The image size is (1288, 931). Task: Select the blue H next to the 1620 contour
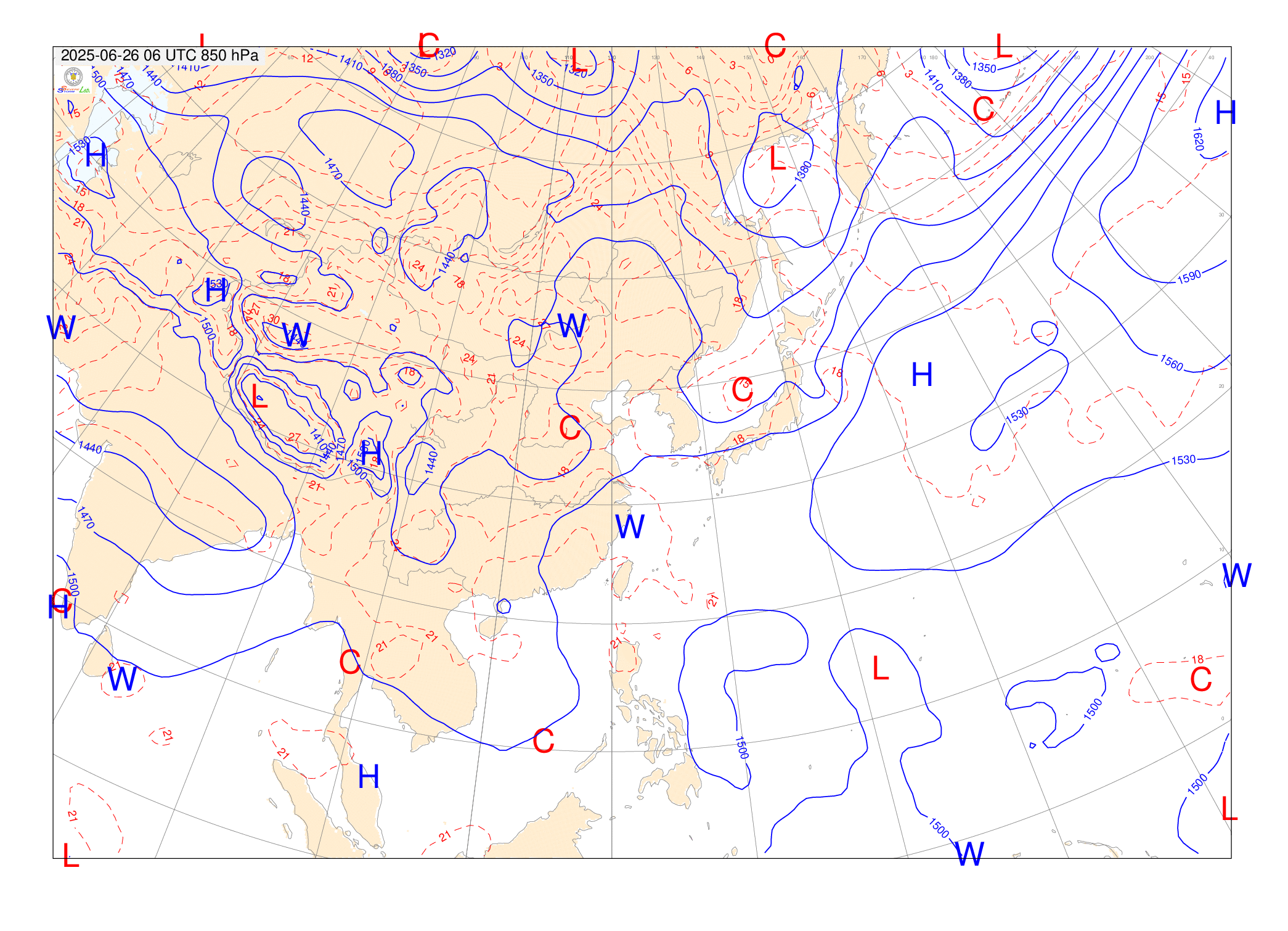click(x=1226, y=113)
